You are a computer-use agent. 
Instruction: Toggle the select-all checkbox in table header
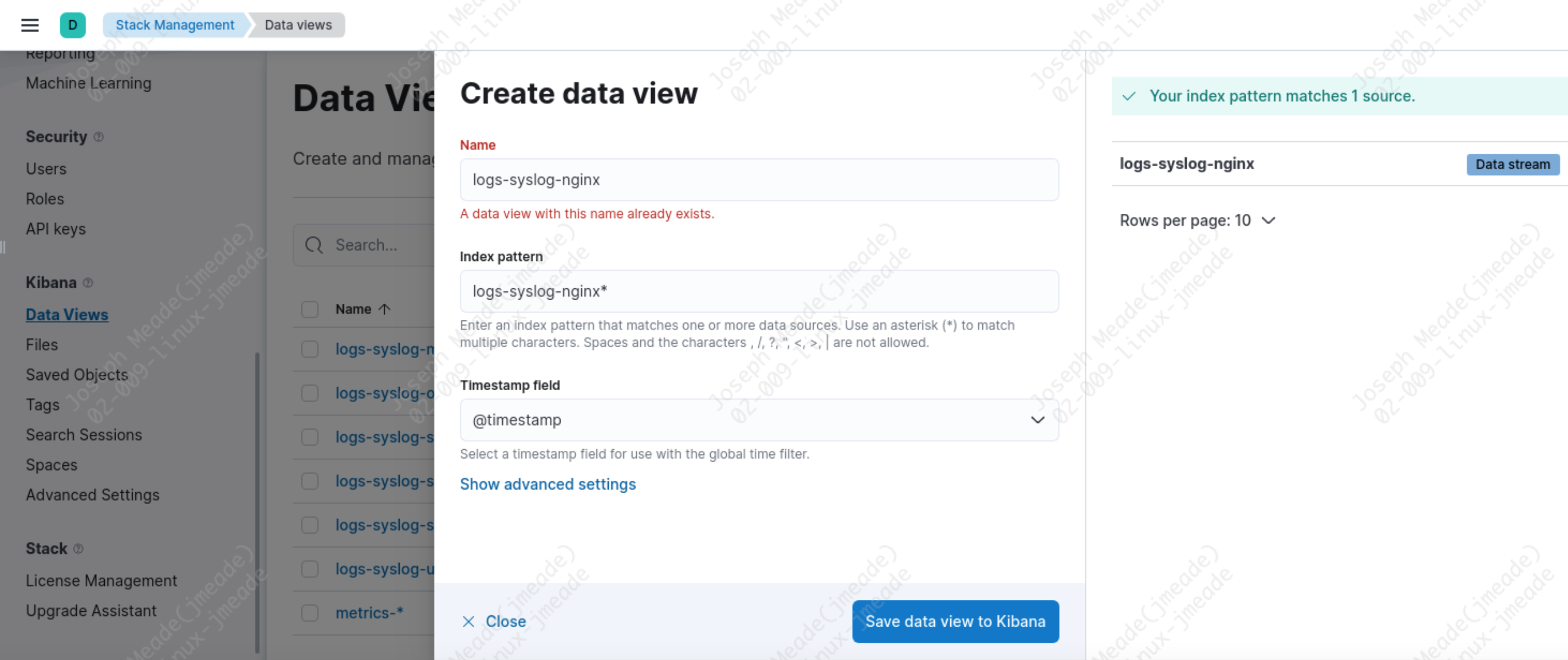310,309
